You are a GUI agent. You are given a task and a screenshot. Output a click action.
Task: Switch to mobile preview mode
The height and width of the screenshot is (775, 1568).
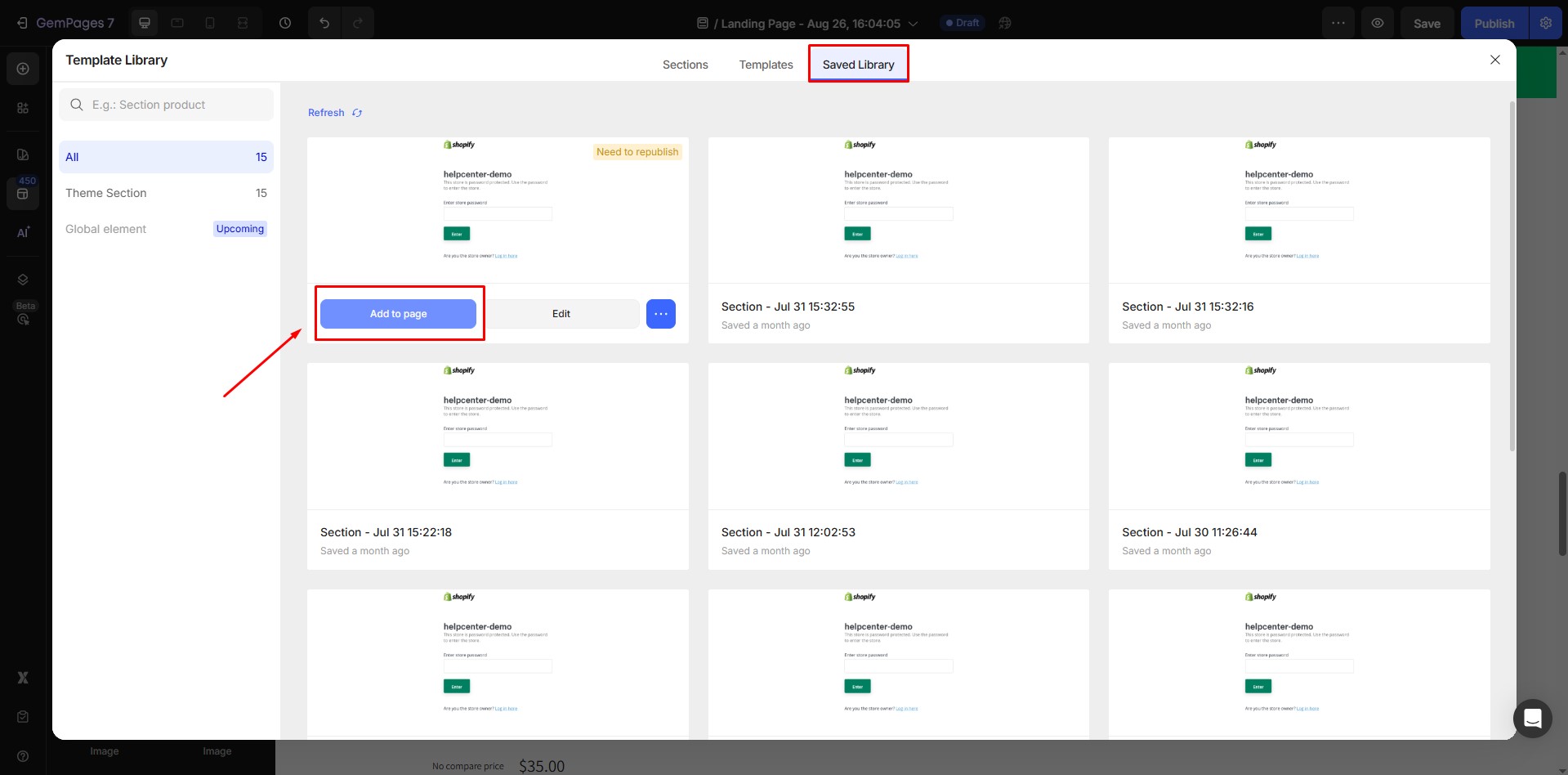click(x=210, y=23)
